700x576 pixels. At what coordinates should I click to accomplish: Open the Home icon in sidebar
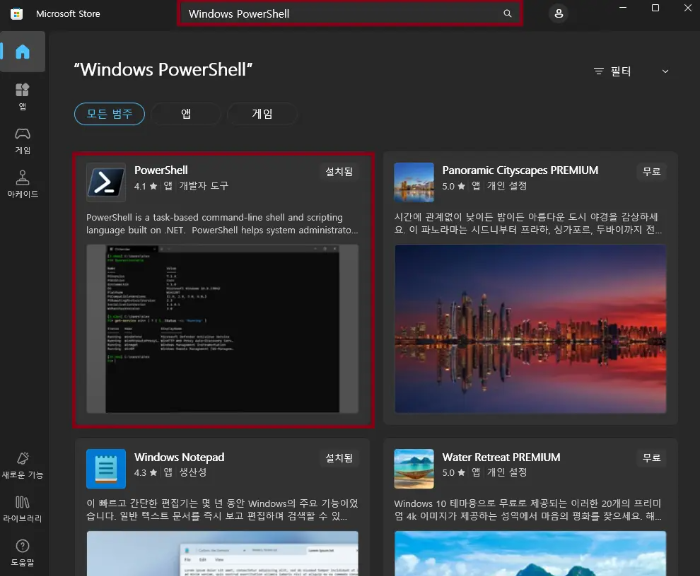click(x=22, y=52)
